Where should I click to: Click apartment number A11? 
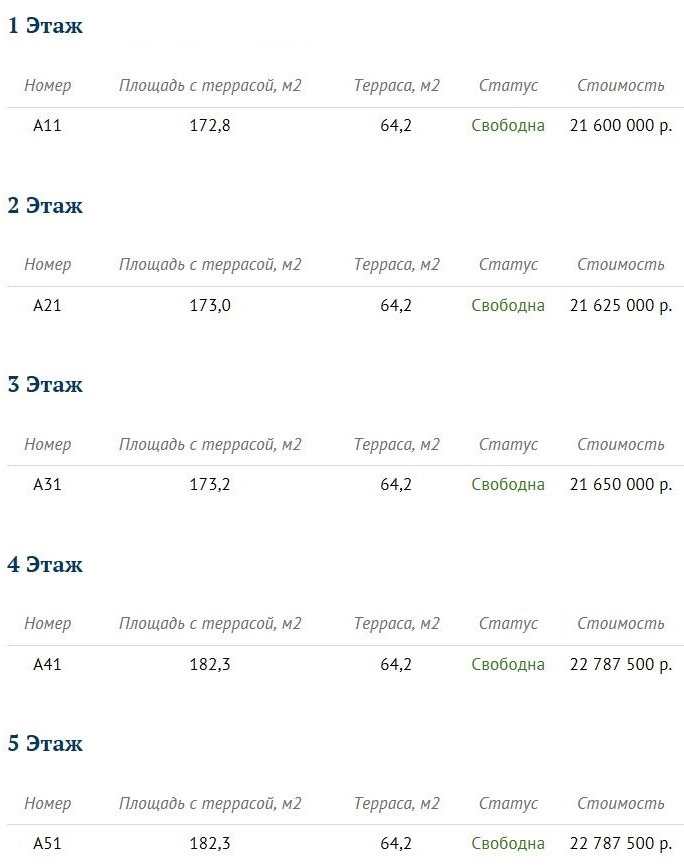coord(47,126)
